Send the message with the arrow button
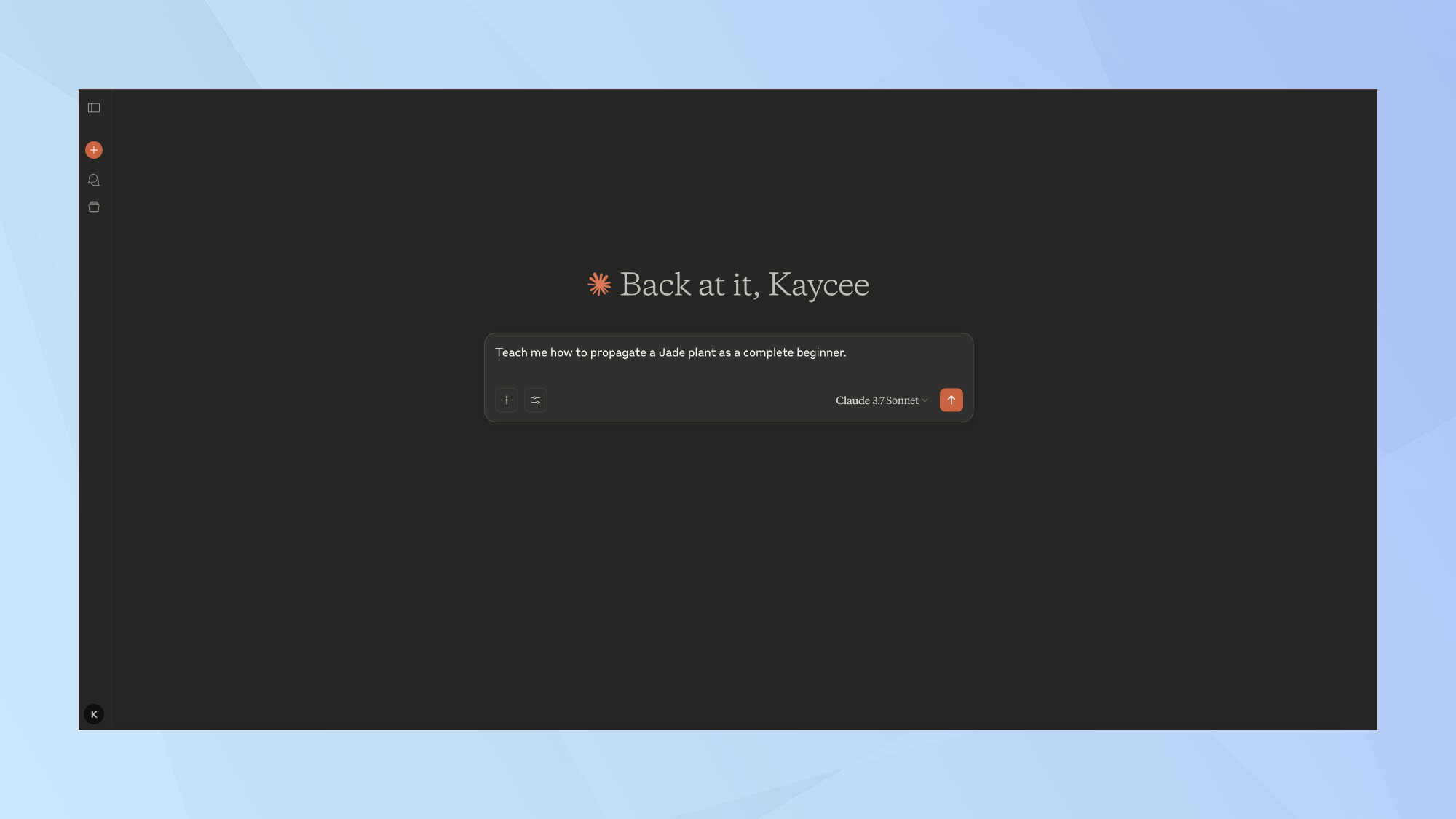The image size is (1456, 819). pos(951,400)
